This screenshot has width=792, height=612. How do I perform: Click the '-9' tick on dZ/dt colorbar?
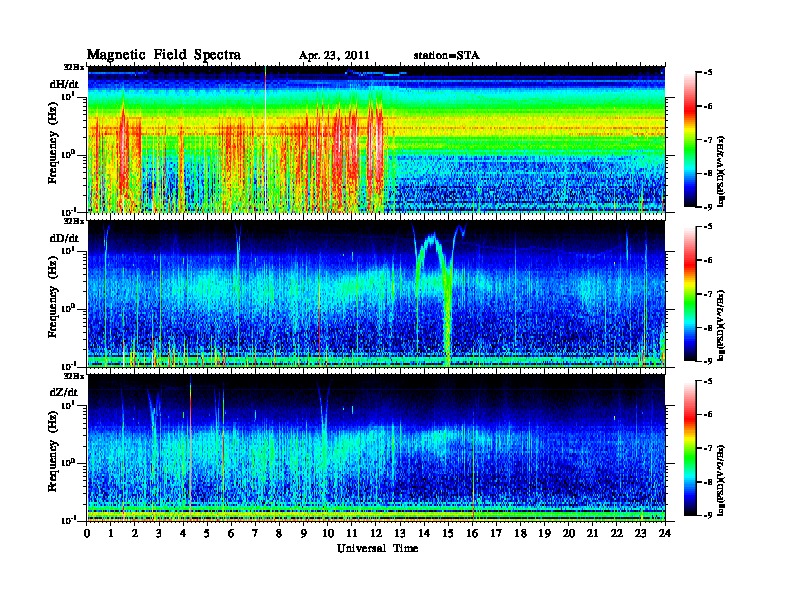(x=708, y=516)
